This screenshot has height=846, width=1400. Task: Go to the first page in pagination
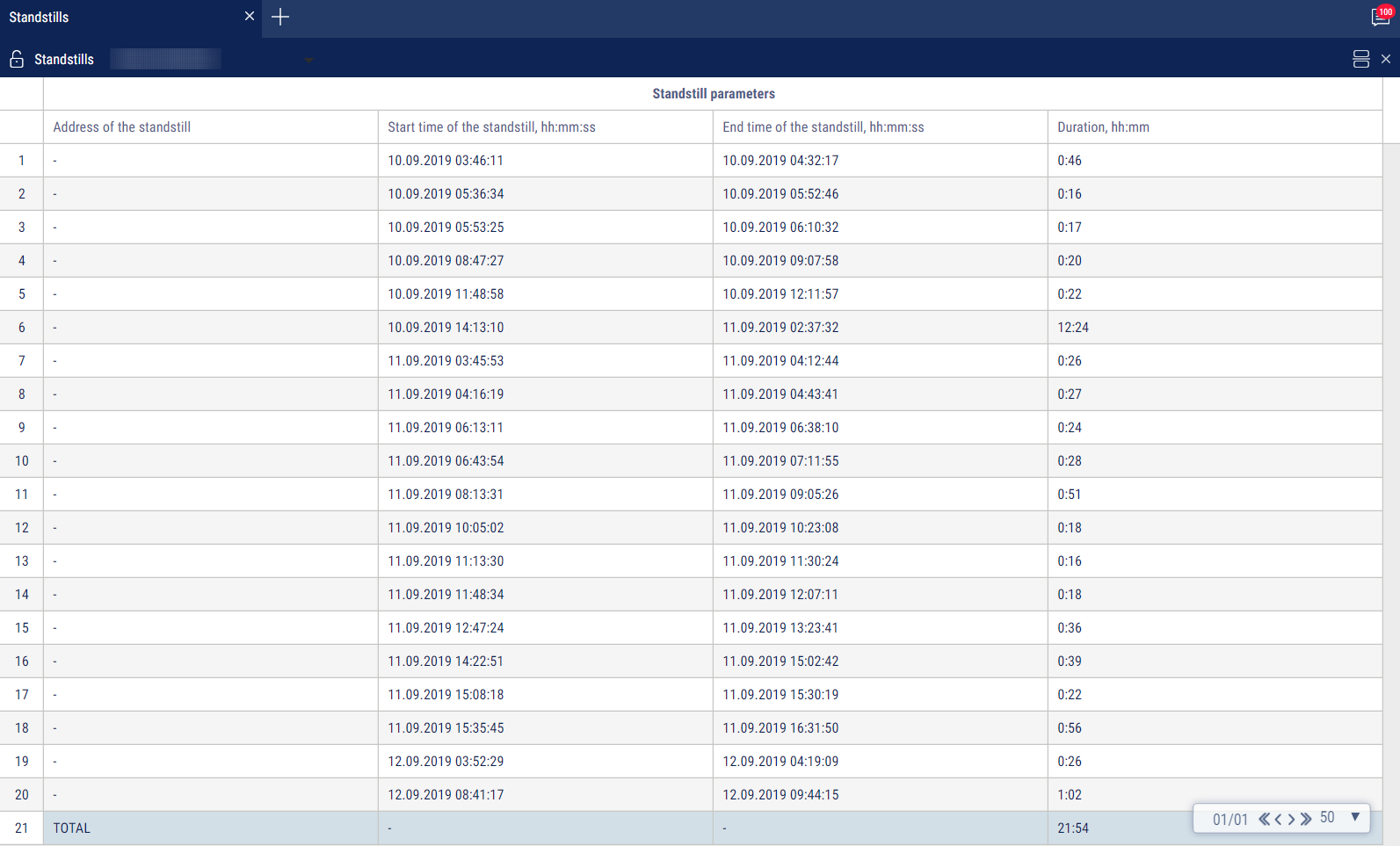tap(1264, 819)
